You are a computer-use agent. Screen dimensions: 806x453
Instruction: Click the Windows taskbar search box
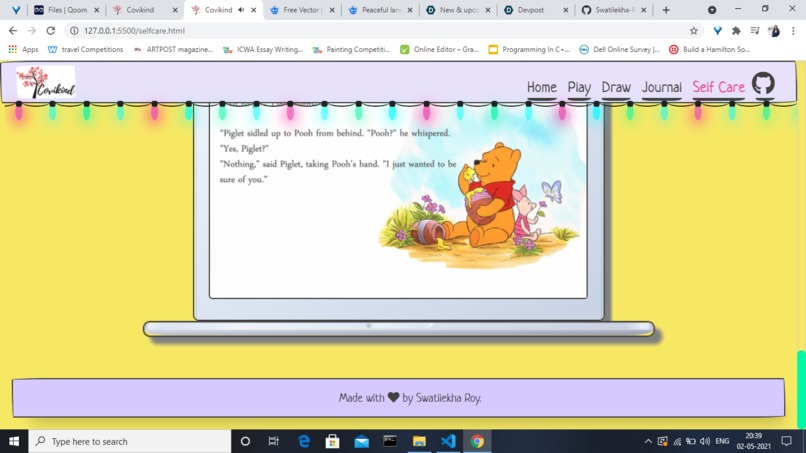coord(130,441)
